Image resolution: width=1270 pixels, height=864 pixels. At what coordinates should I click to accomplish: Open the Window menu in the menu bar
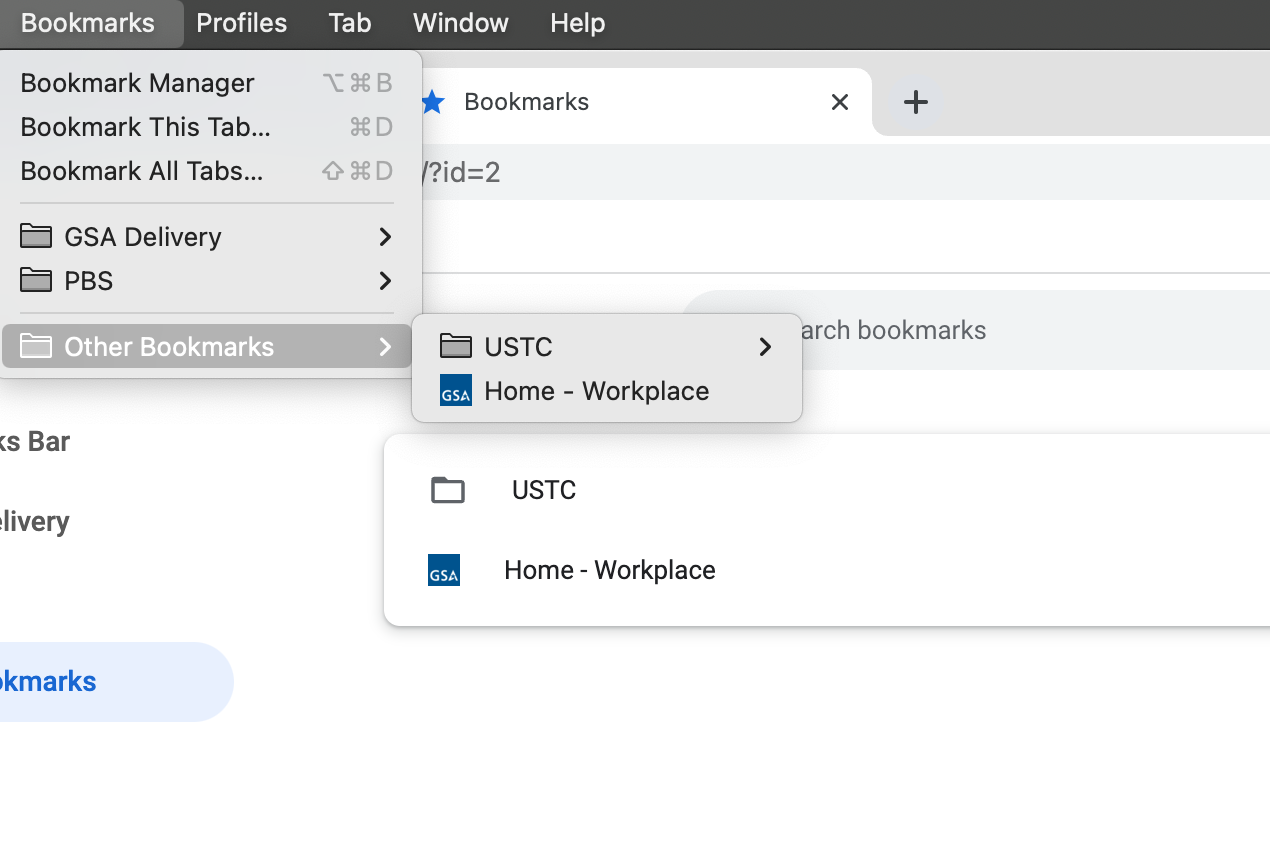[459, 23]
